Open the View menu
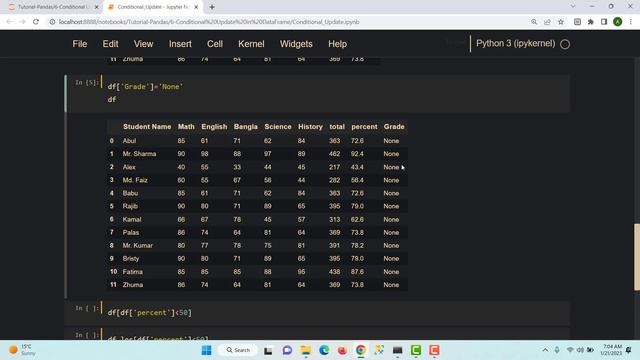Viewport: 640px width, 360px height. coord(143,44)
